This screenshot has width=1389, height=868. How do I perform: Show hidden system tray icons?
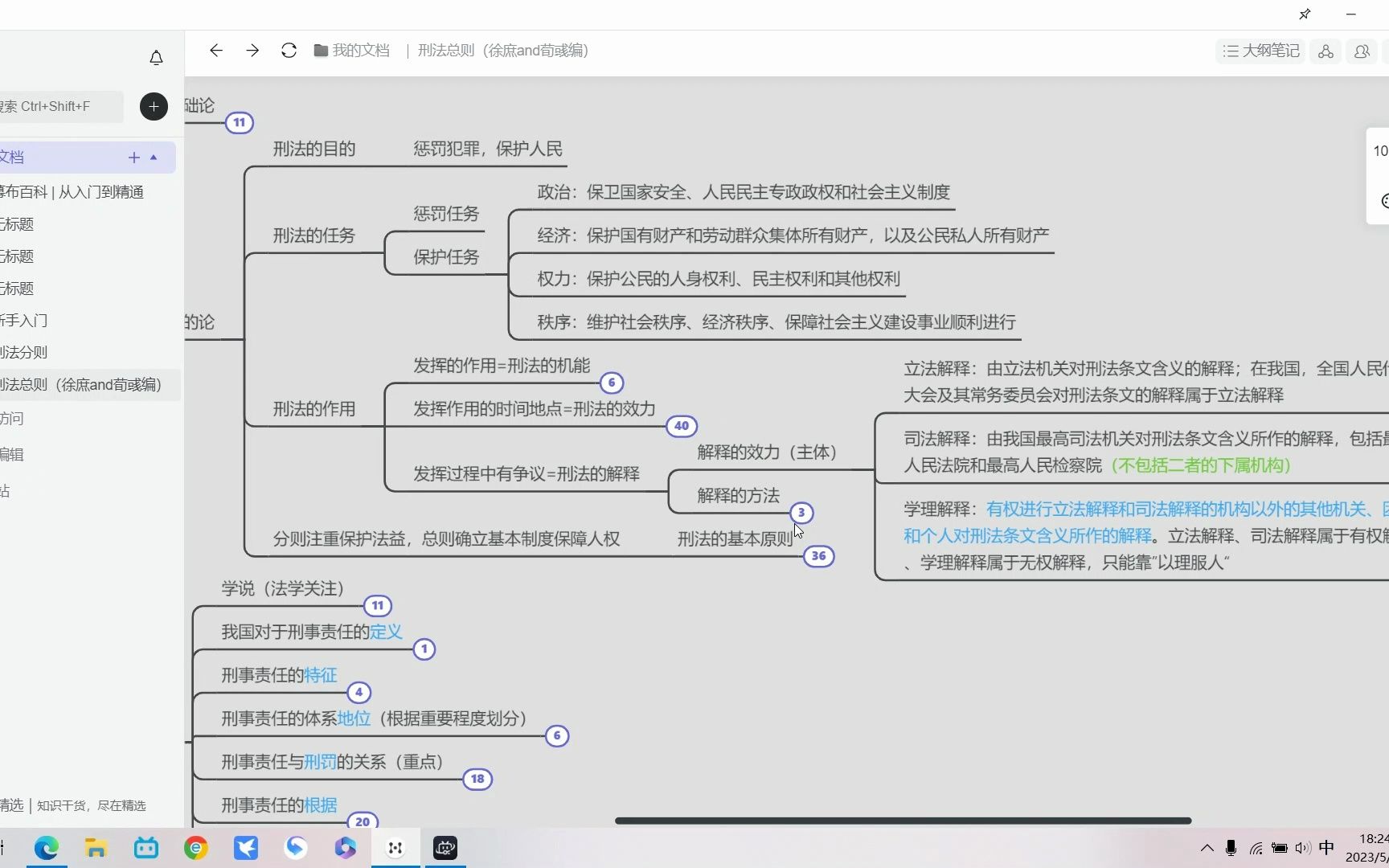click(1207, 848)
